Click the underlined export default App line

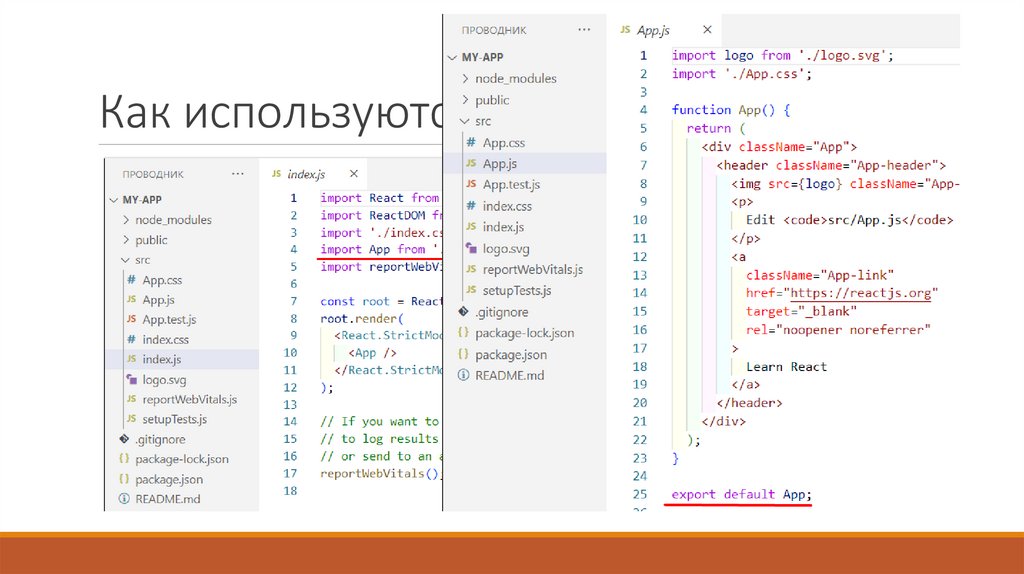tap(741, 494)
